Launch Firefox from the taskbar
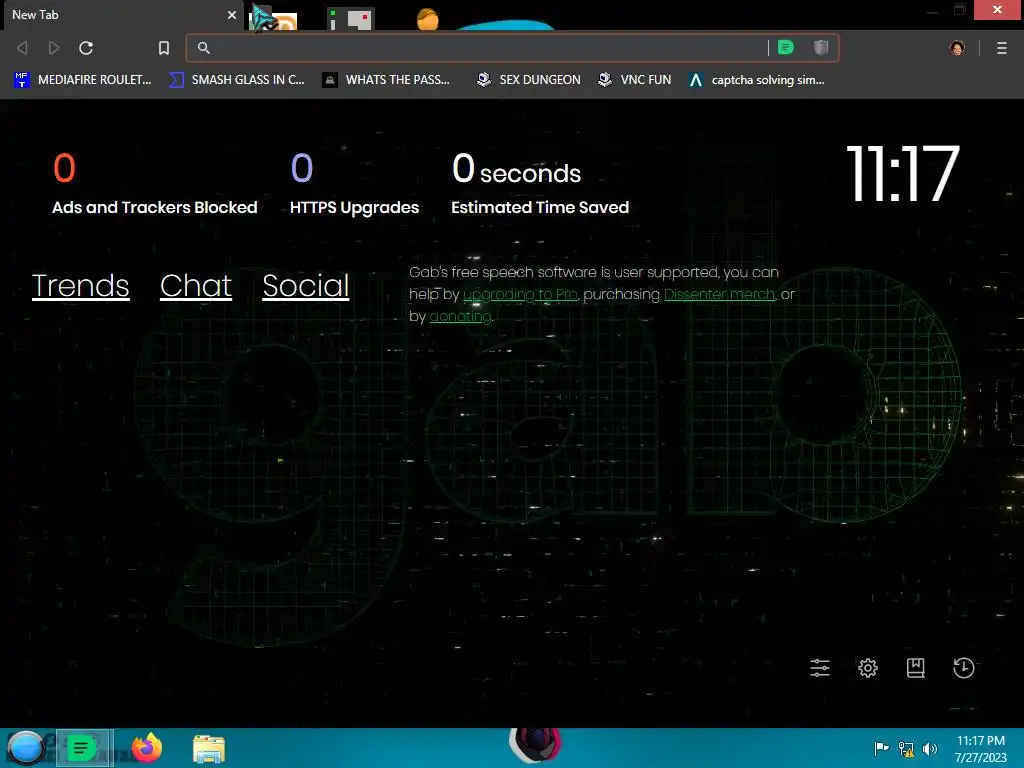This screenshot has height=768, width=1024. tap(147, 748)
